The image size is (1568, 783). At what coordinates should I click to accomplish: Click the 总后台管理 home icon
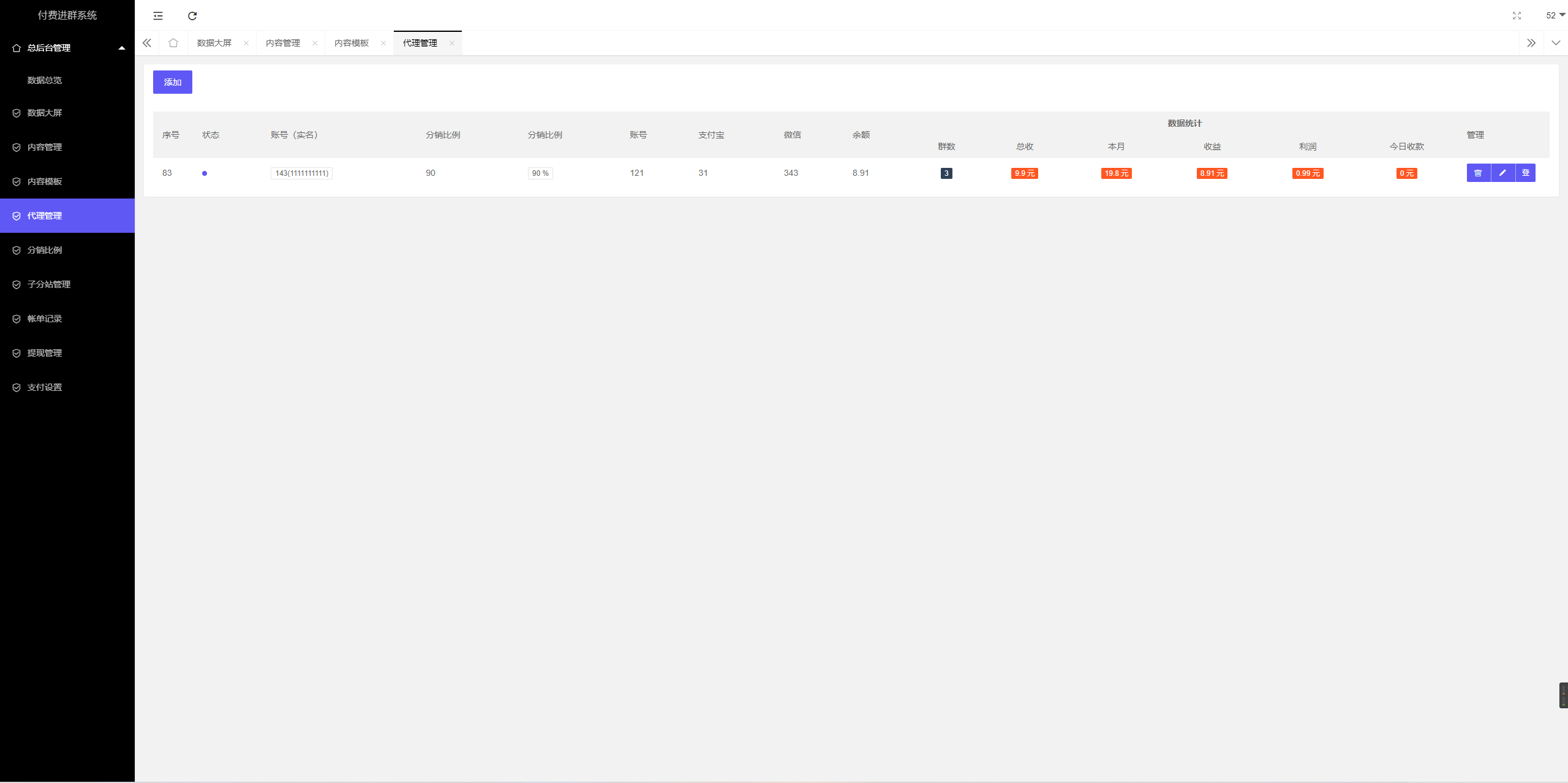17,48
